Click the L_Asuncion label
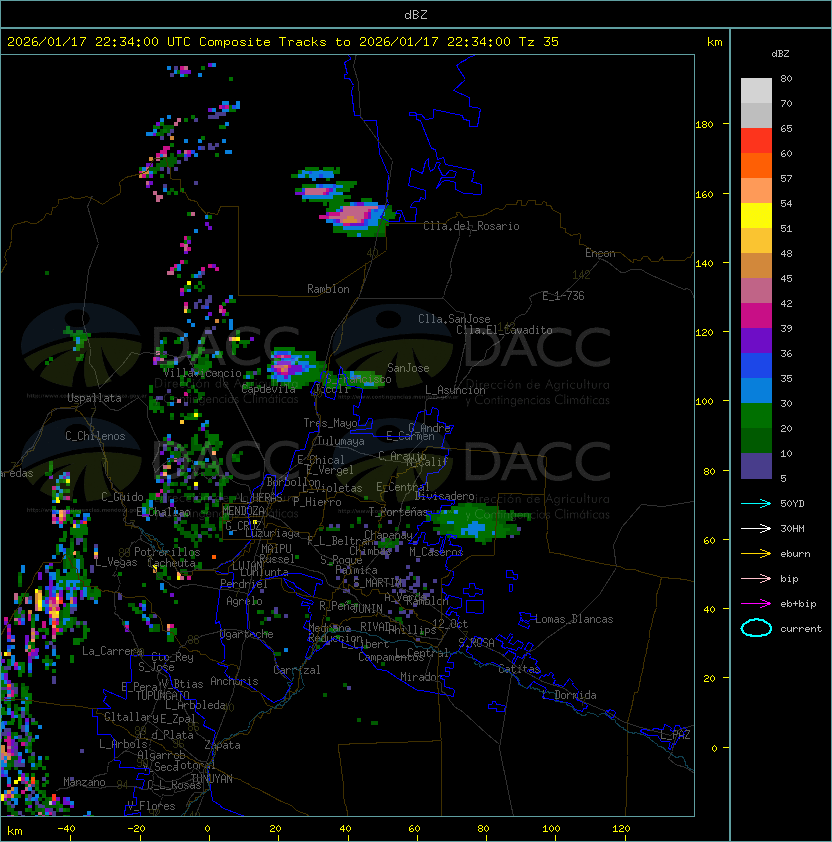Image resolution: width=832 pixels, height=842 pixels. tap(455, 390)
